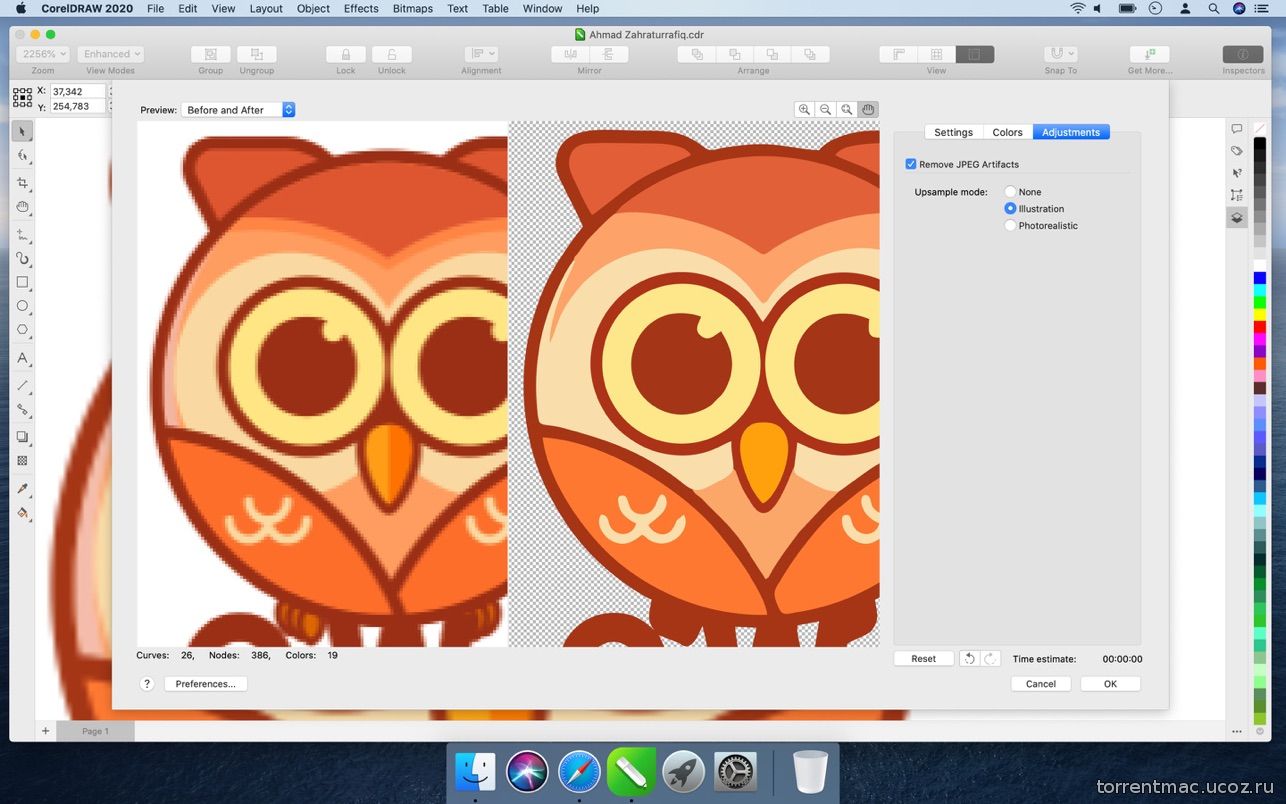The width and height of the screenshot is (1286, 804).
Task: Open the Bitmaps menu
Action: pyautogui.click(x=413, y=8)
